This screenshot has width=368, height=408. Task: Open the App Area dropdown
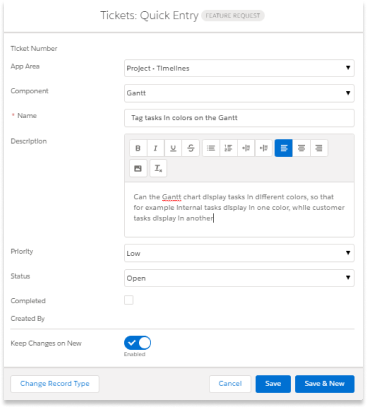(x=239, y=68)
